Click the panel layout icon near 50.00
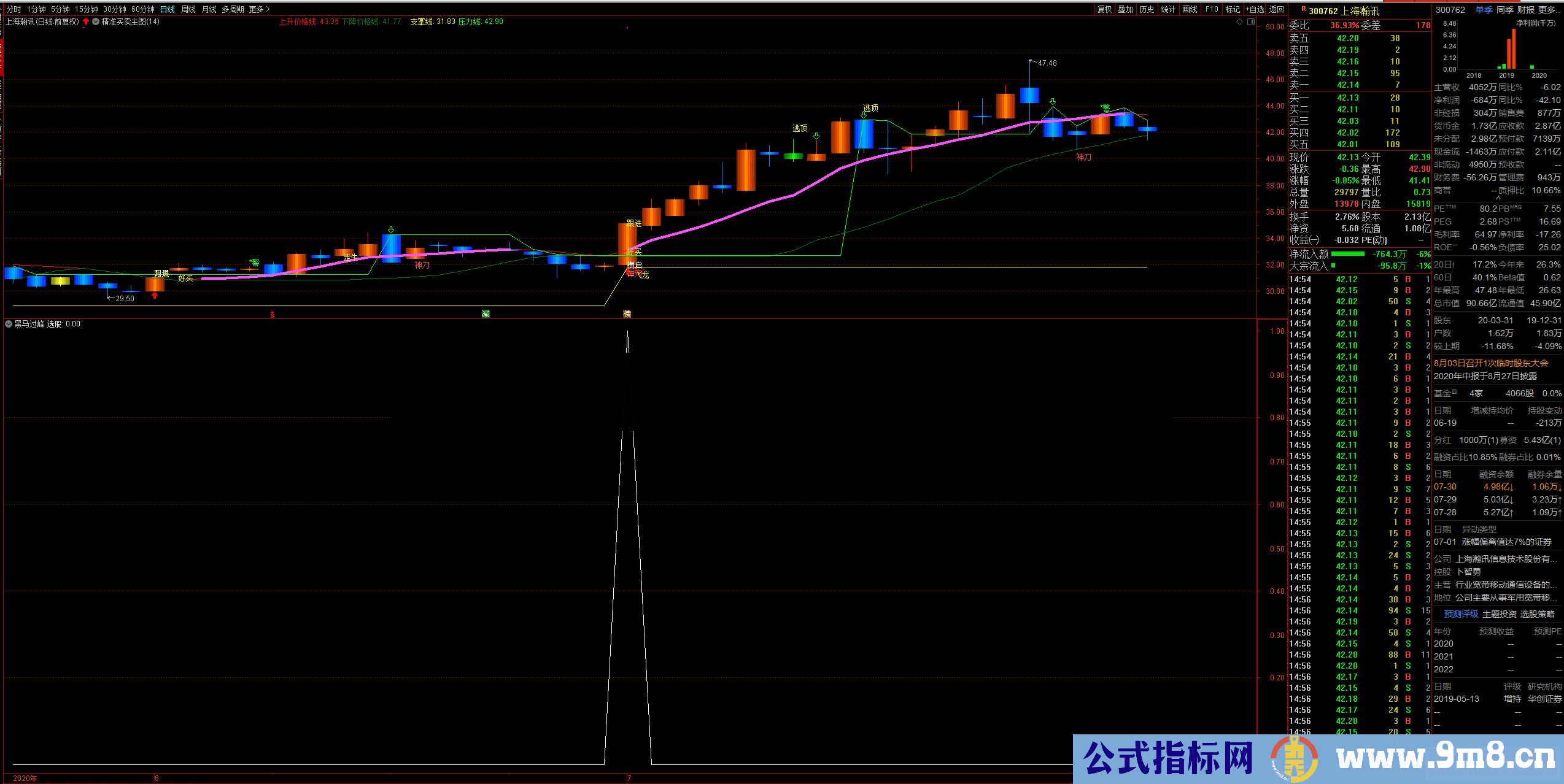 pos(1251,22)
